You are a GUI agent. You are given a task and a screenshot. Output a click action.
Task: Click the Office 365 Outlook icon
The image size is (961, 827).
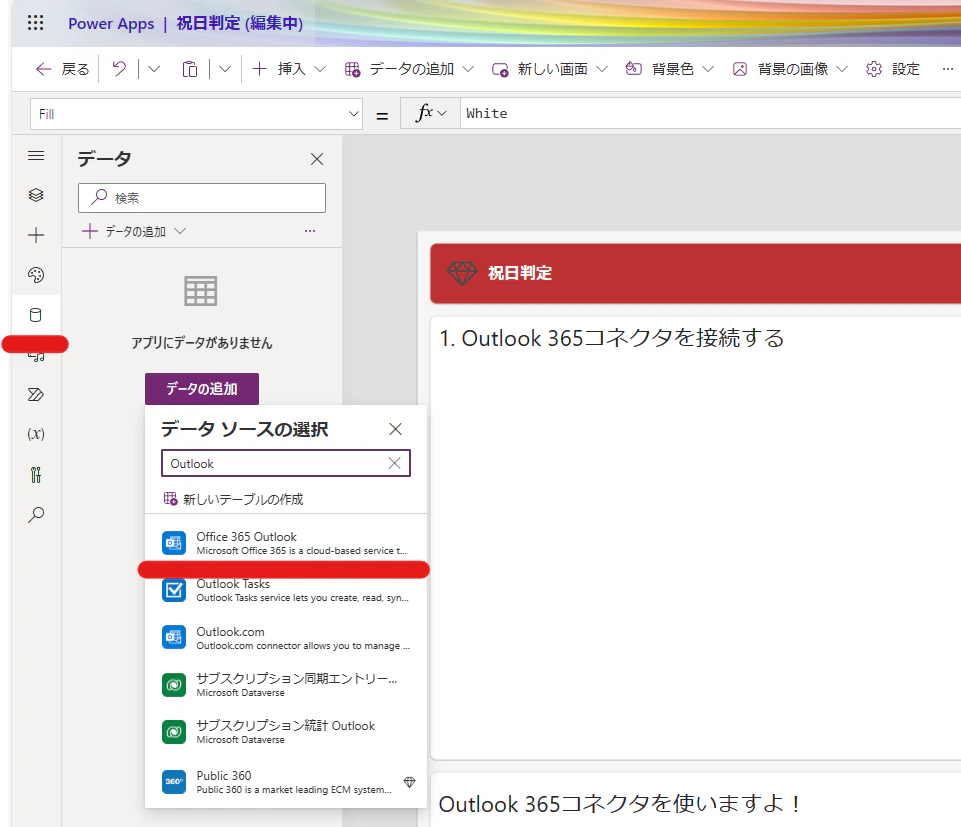pyautogui.click(x=174, y=543)
